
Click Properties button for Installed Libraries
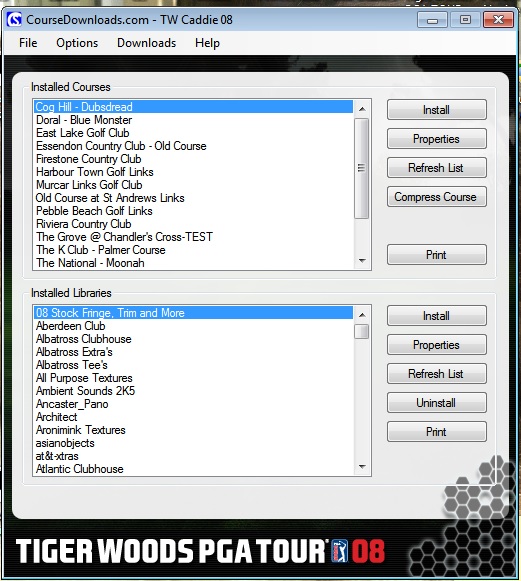pyautogui.click(x=437, y=345)
